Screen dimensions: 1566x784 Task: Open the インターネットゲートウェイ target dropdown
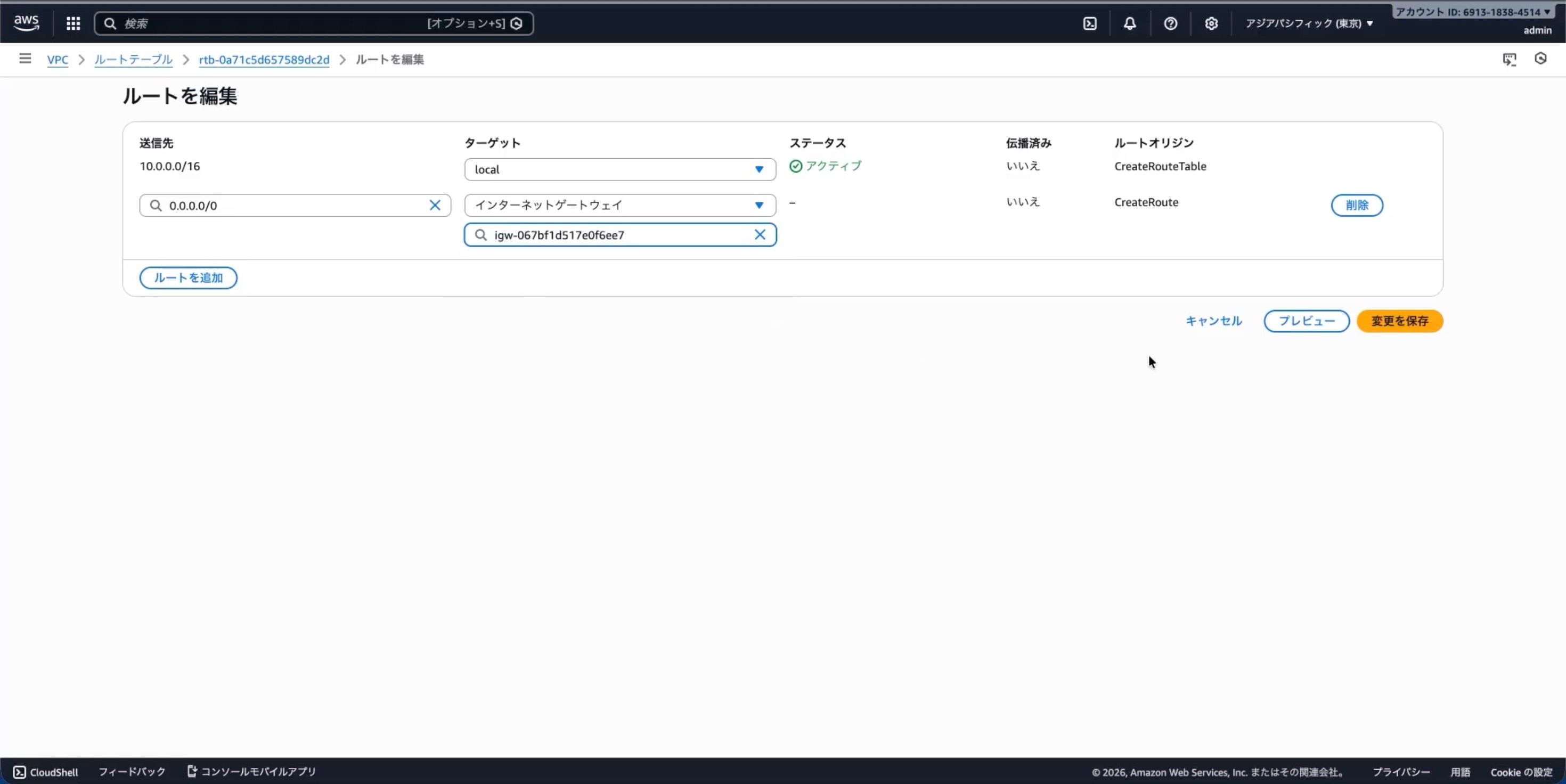coord(619,206)
